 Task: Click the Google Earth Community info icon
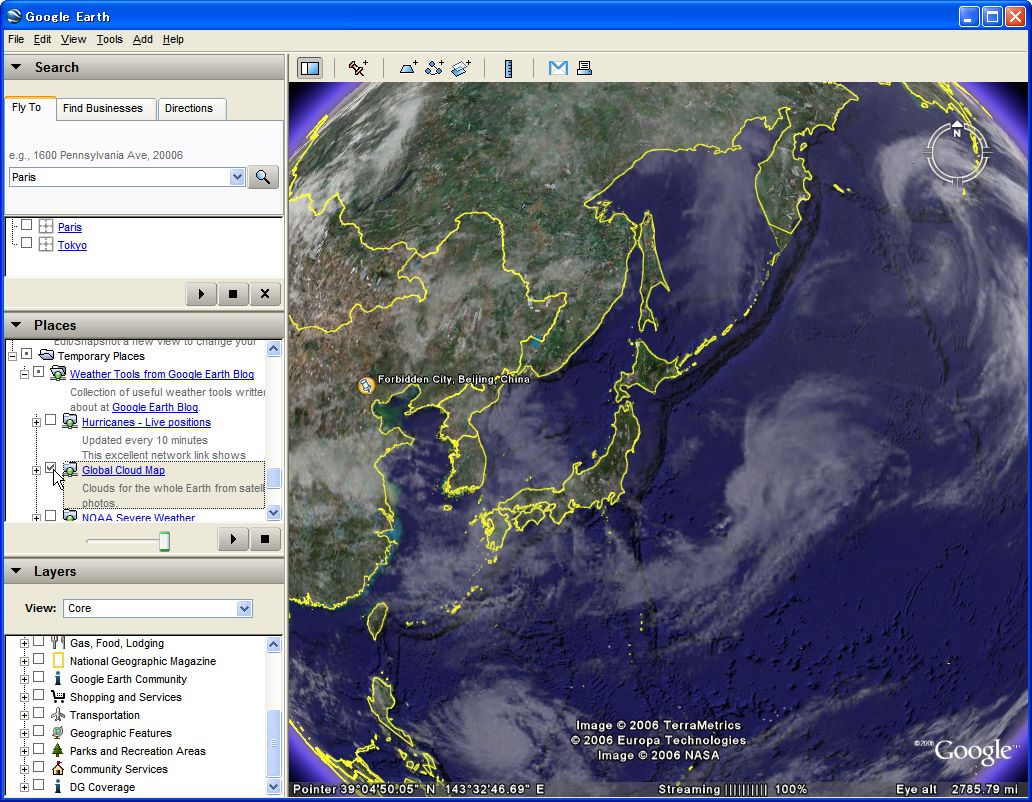point(58,678)
